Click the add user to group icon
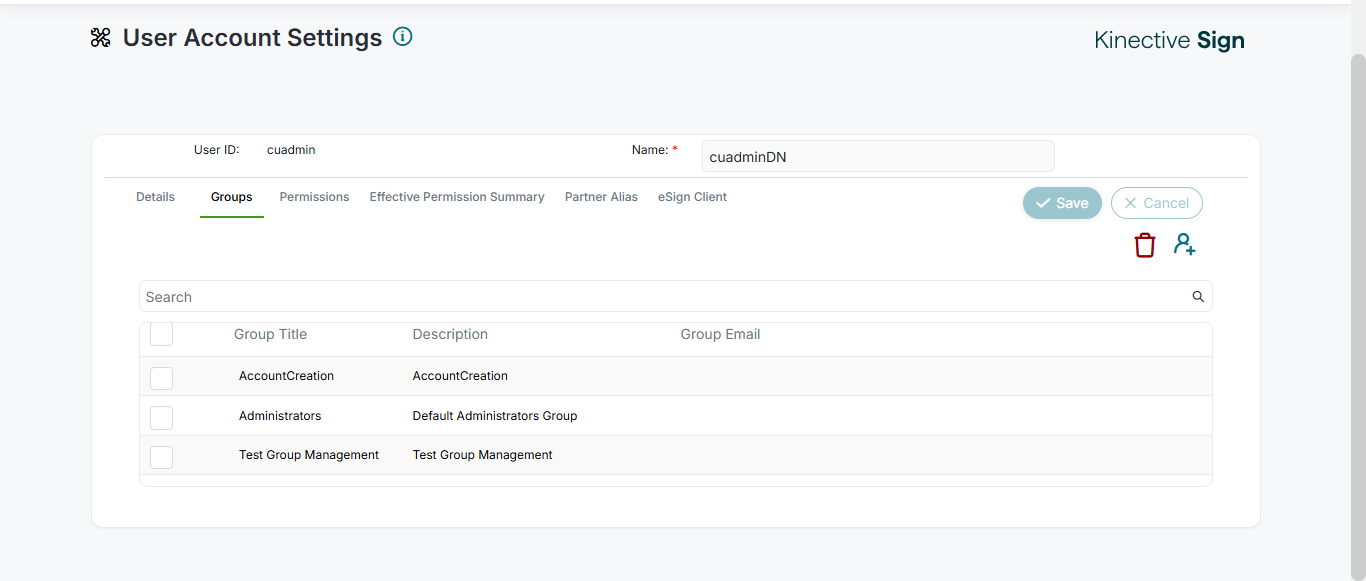1366x581 pixels. 1185,244
